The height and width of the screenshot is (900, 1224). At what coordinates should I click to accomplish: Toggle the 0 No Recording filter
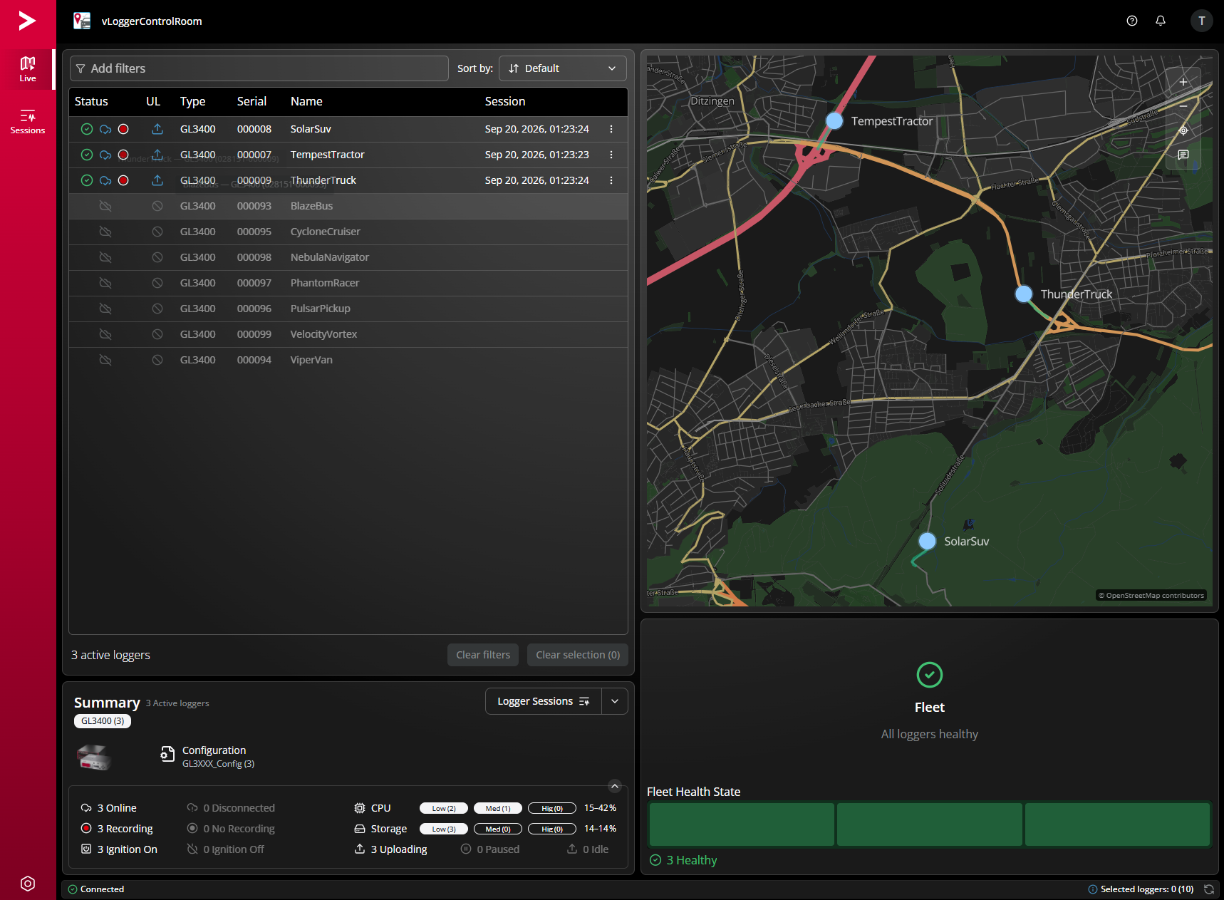(230, 829)
